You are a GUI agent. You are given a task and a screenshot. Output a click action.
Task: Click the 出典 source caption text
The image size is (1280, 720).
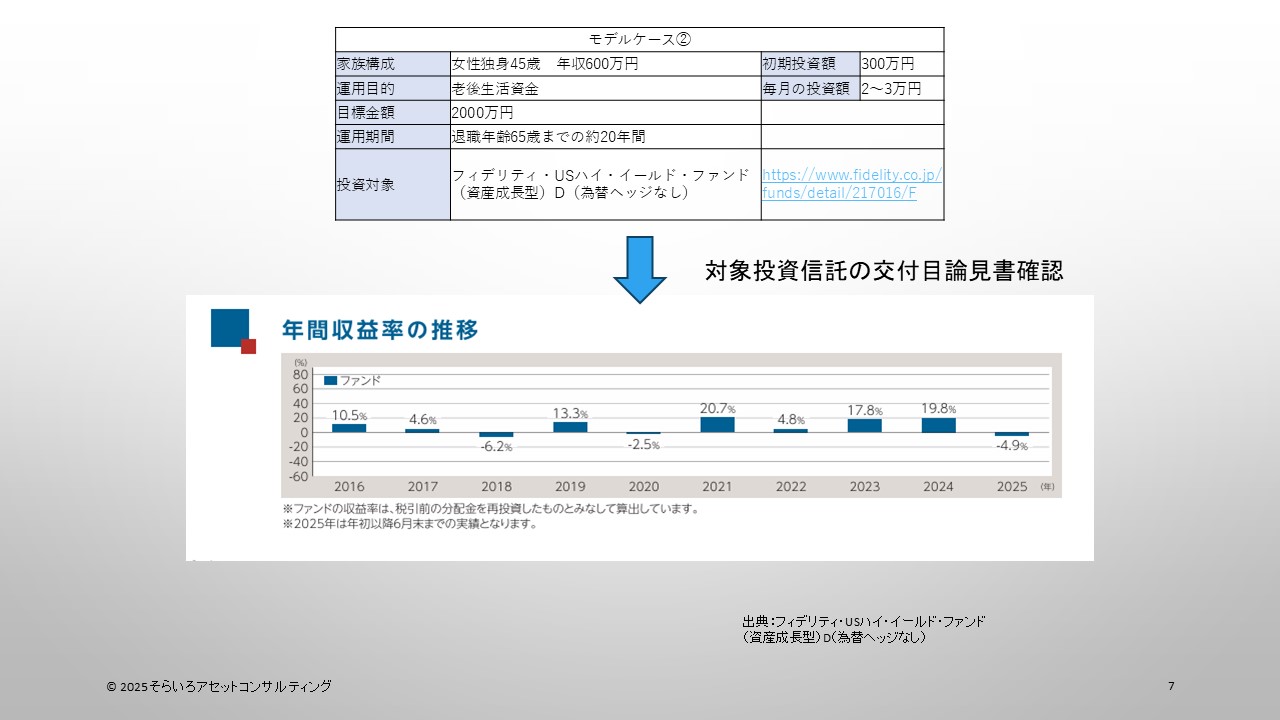point(863,629)
